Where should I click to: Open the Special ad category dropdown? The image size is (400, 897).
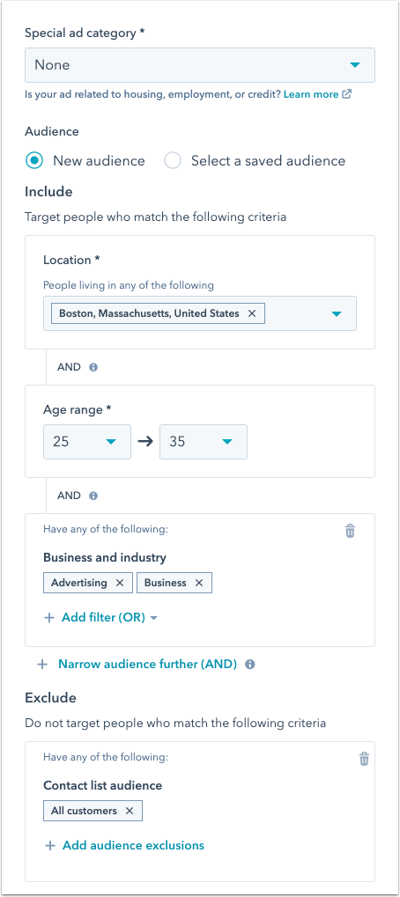tap(200, 65)
